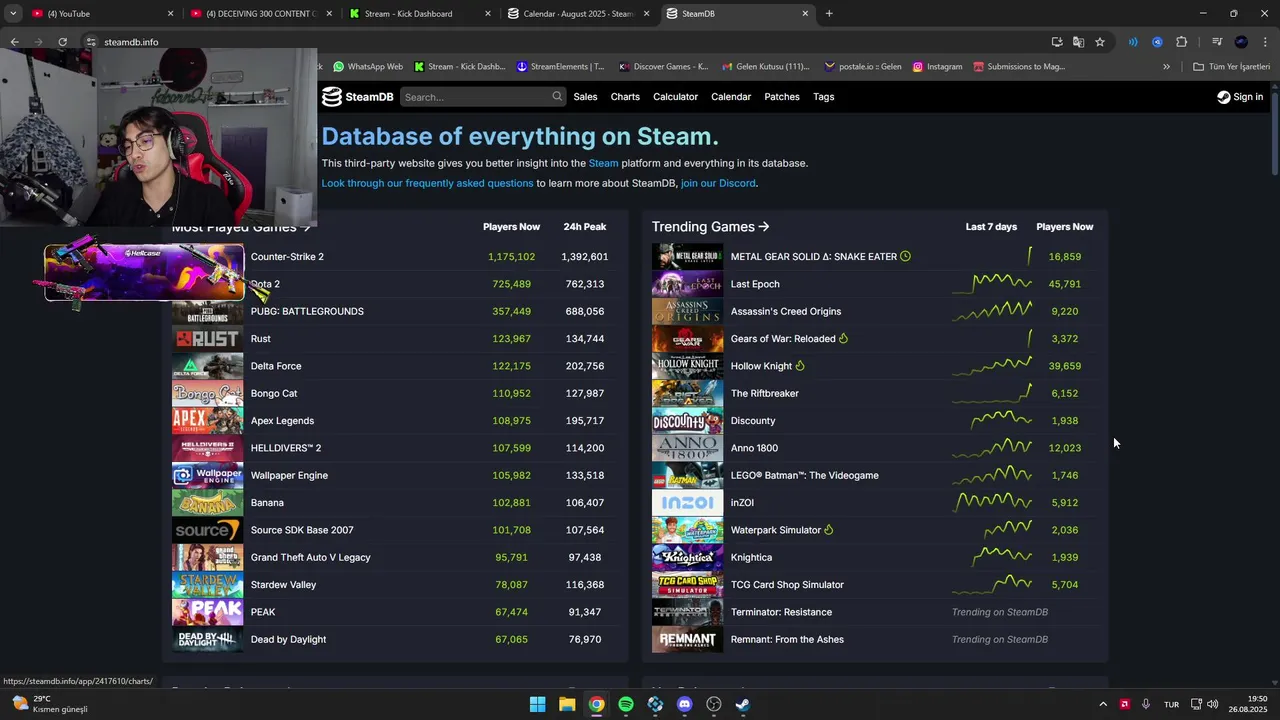
Task: Click the install app icon in the address bar
Action: (1057, 42)
